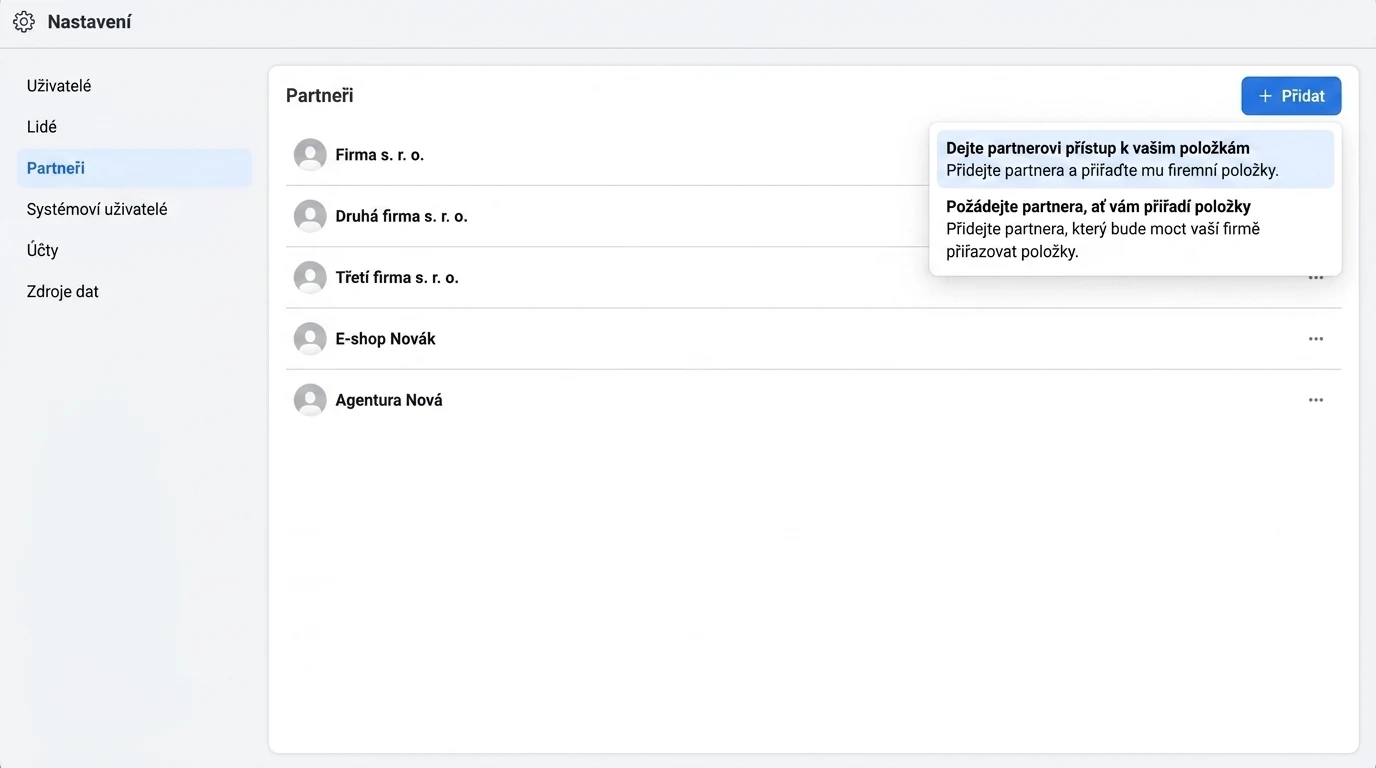Screen dimensions: 1376x768
Task: Click the blue Přidat button
Action: click(x=1291, y=96)
